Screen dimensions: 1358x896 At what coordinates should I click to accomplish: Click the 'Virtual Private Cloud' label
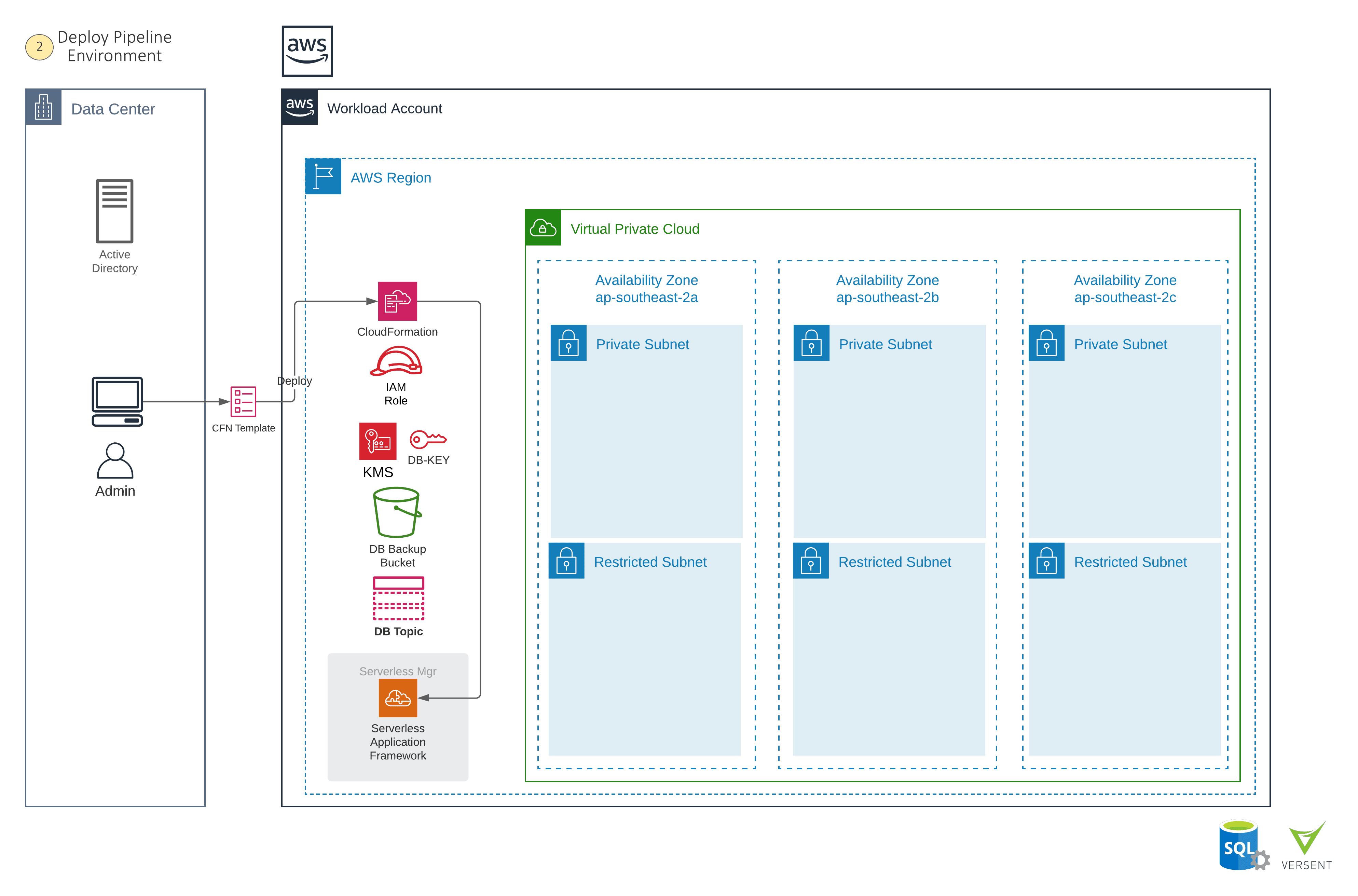point(635,229)
